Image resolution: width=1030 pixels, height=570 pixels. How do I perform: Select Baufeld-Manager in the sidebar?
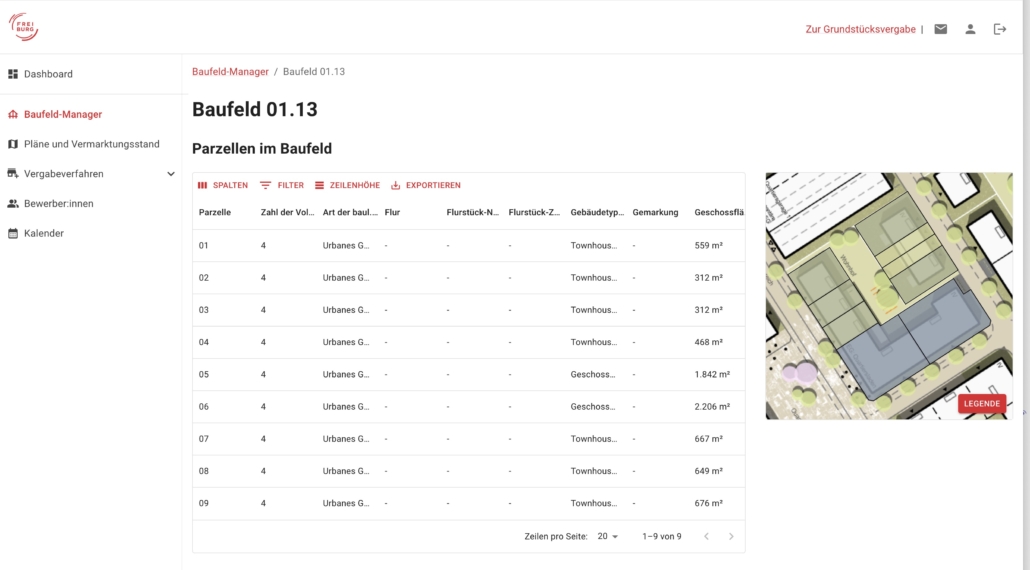pos(62,114)
